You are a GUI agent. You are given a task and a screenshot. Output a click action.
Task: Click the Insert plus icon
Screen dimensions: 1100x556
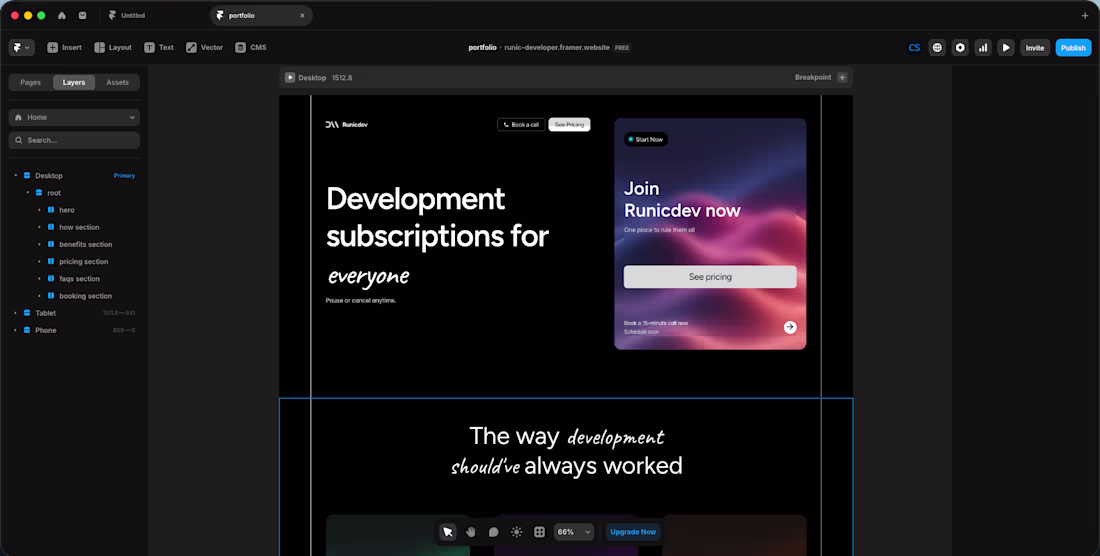coord(53,48)
